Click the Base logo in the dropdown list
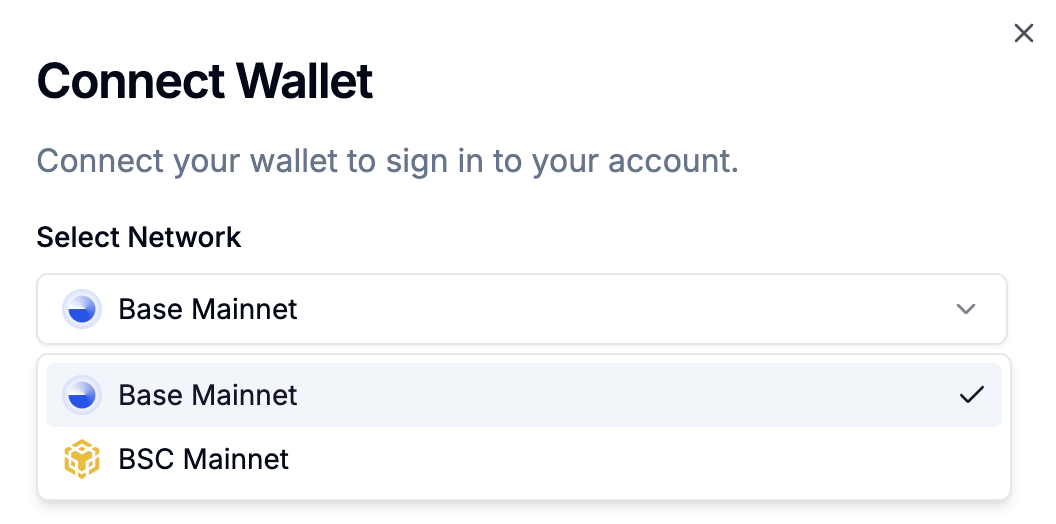Image resolution: width=1056 pixels, height=524 pixels. pyautogui.click(x=82, y=395)
